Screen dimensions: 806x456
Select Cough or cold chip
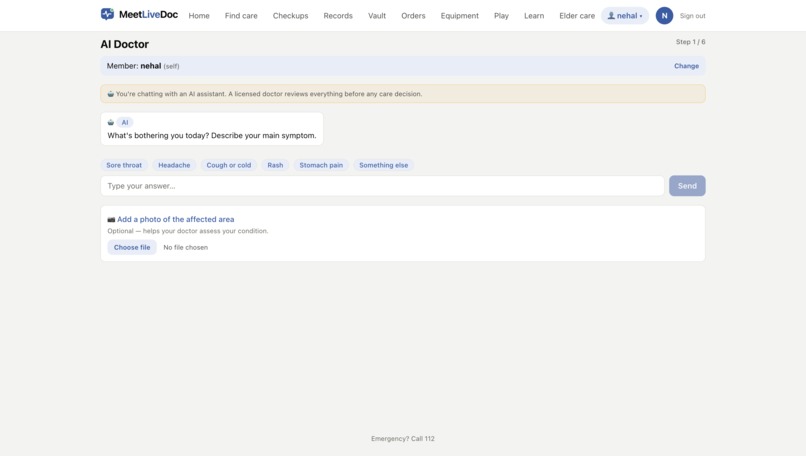(229, 165)
